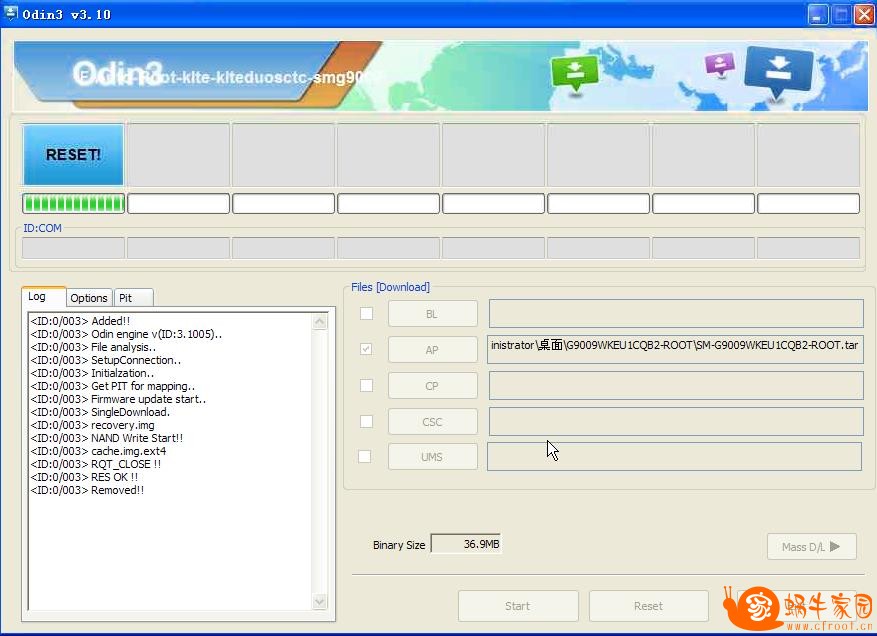Click the CSC file path field
Image resolution: width=877 pixels, height=636 pixels.
click(x=676, y=421)
